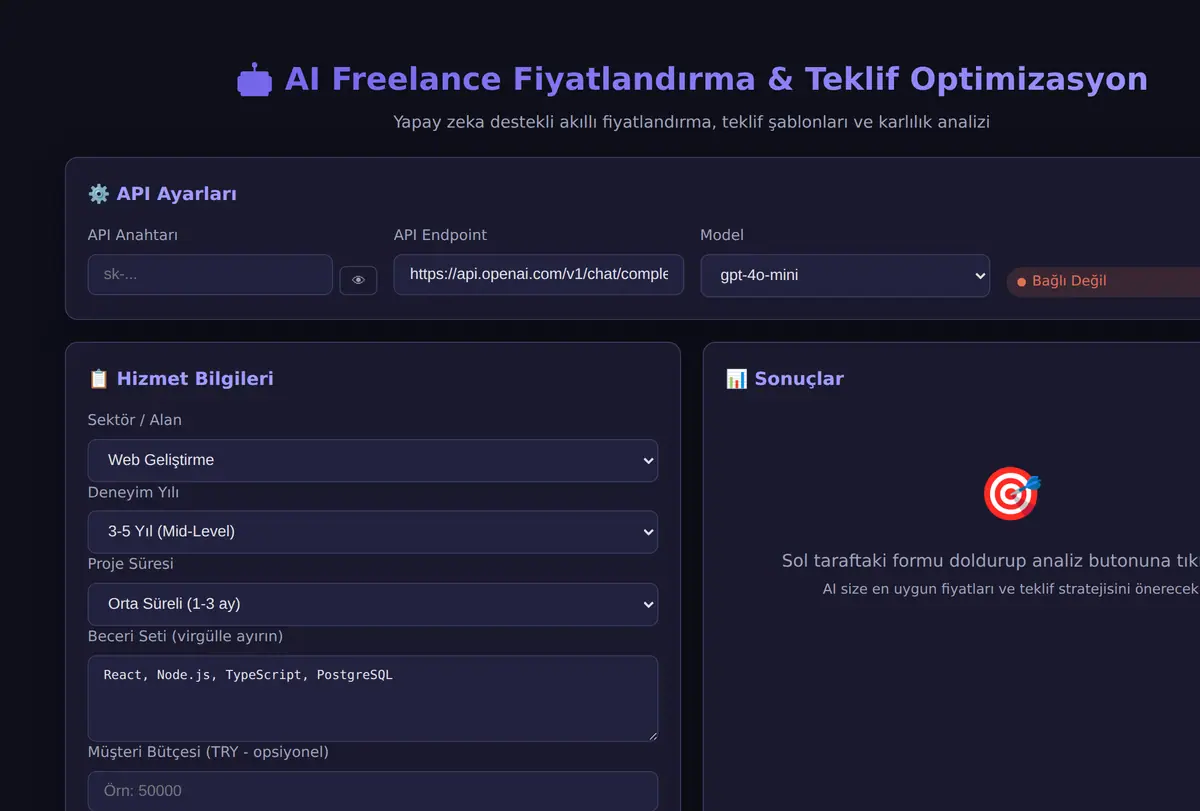Click the target dartboard icon in results

[1012, 494]
